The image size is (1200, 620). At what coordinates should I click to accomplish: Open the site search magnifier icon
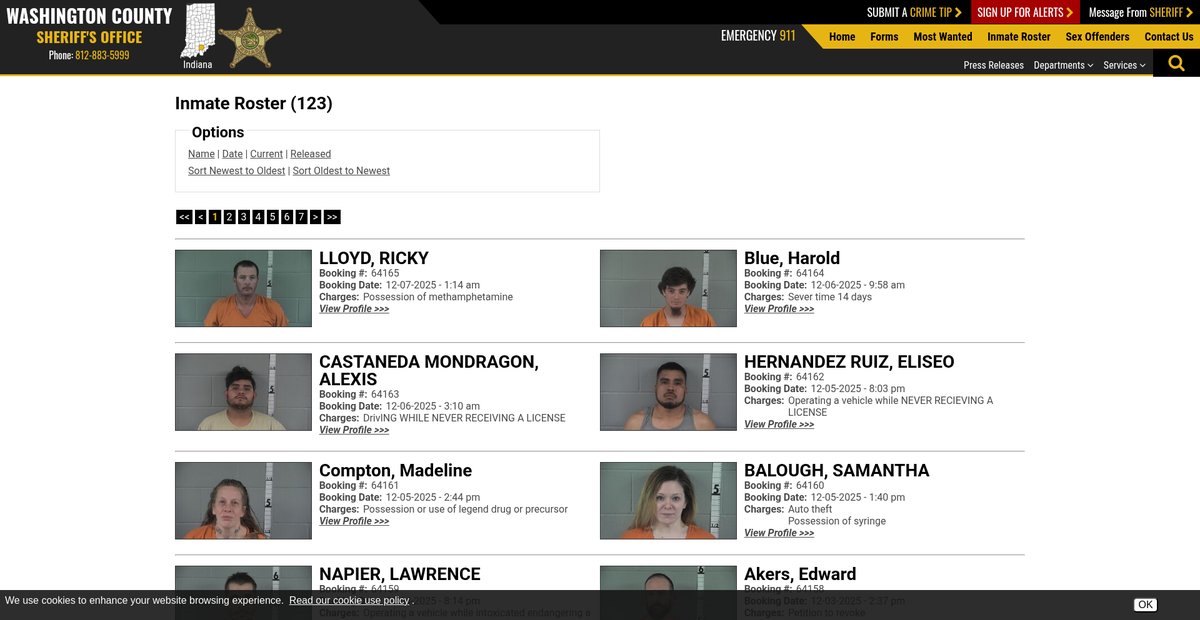coord(1176,63)
